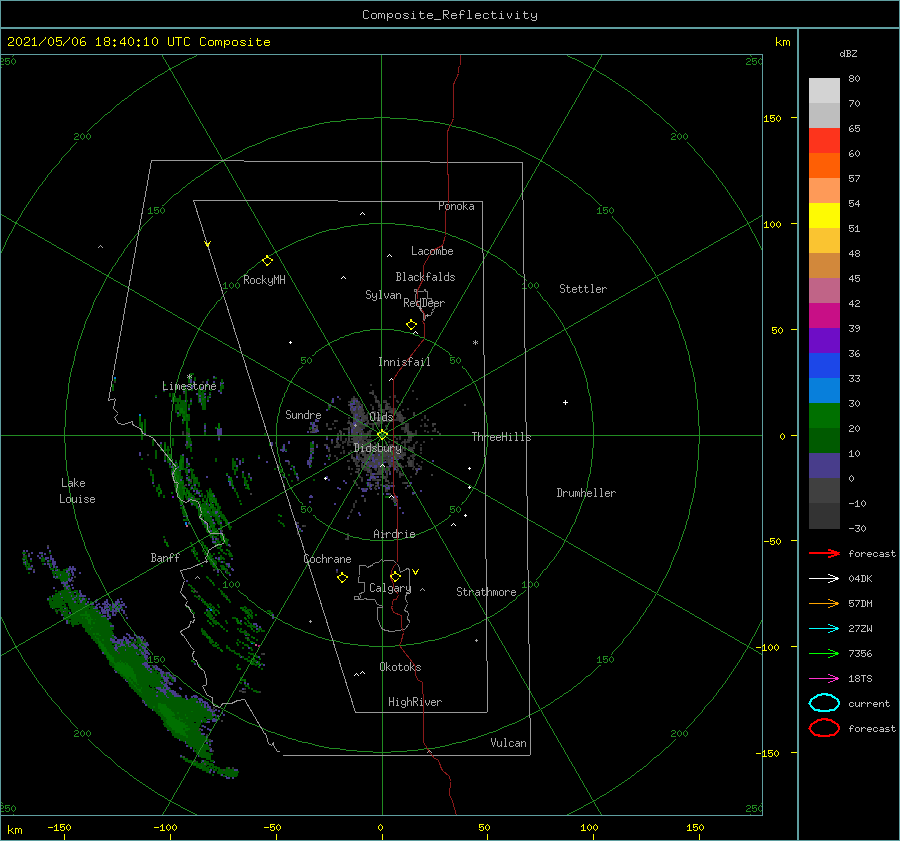Click the yellow km label at top right
900x841 pixels.
[x=782, y=42]
